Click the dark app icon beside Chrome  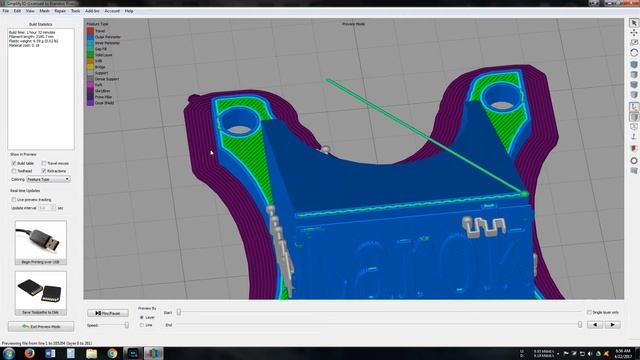pos(133,353)
